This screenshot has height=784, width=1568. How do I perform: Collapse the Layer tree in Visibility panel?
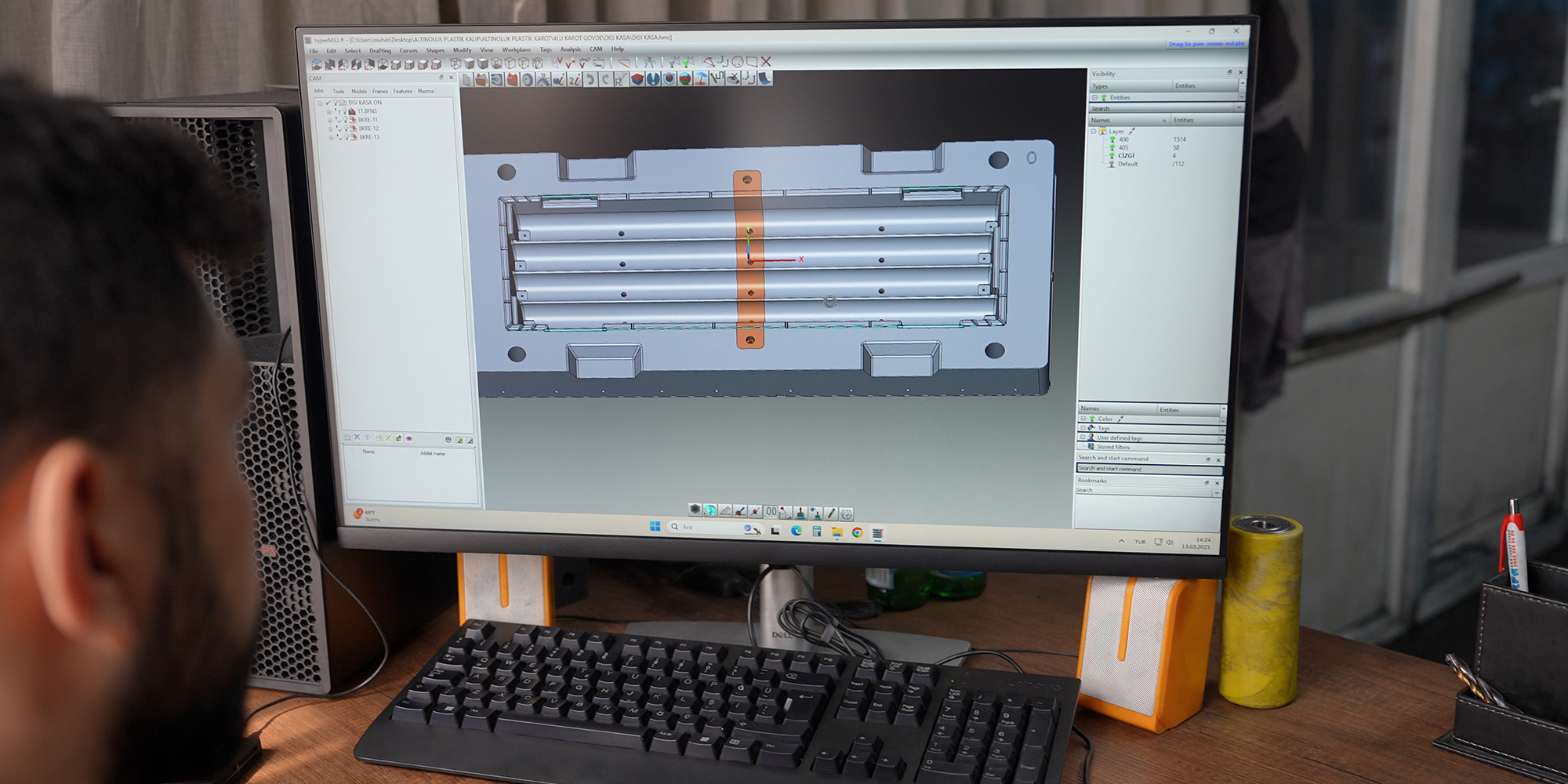pyautogui.click(x=1094, y=131)
